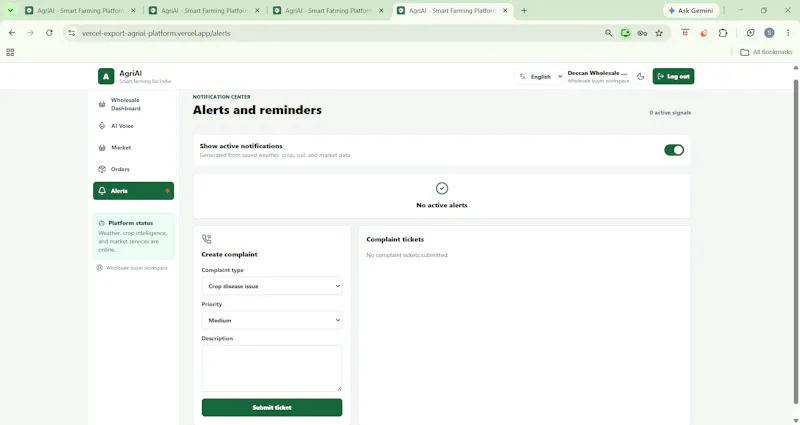The height and width of the screenshot is (425, 800).
Task: Click into the Description text area
Action: coord(272,368)
